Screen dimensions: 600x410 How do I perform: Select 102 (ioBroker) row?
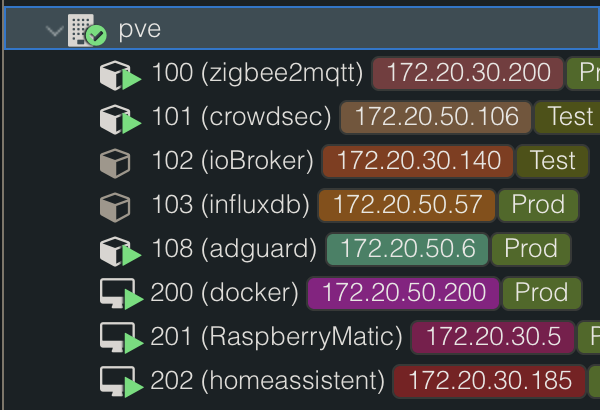click(x=233, y=161)
